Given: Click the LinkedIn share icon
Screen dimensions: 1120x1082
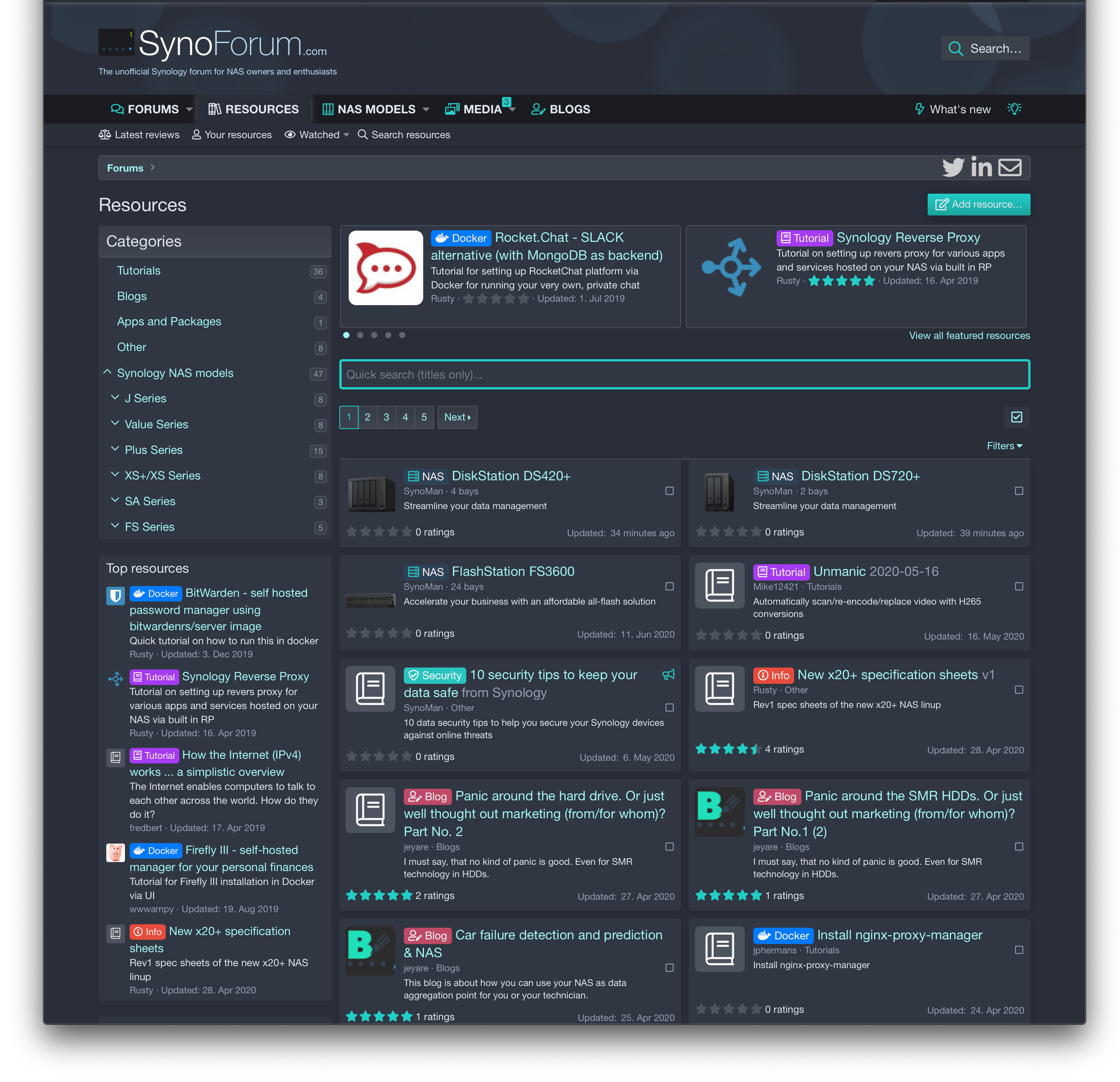Looking at the screenshot, I should pyautogui.click(x=981, y=167).
